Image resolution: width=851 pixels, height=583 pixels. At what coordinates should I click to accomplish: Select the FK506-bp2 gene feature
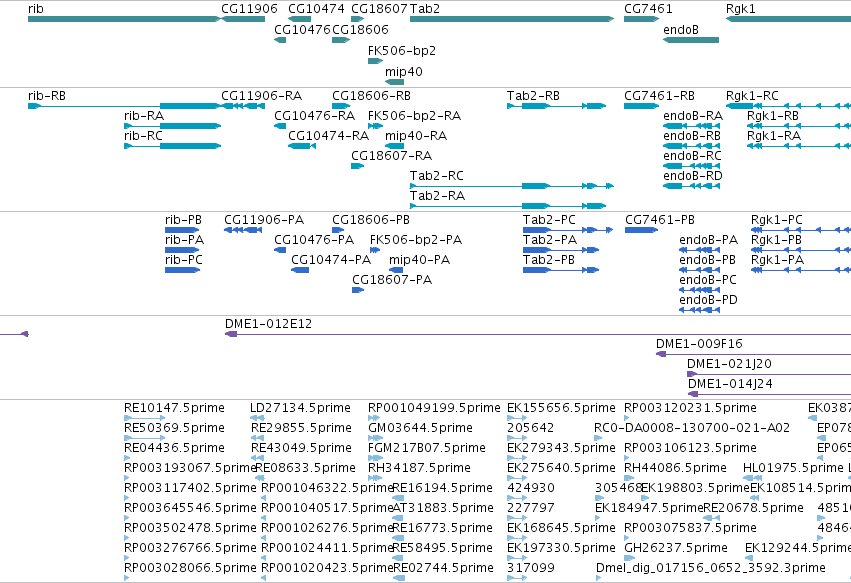click(376, 61)
